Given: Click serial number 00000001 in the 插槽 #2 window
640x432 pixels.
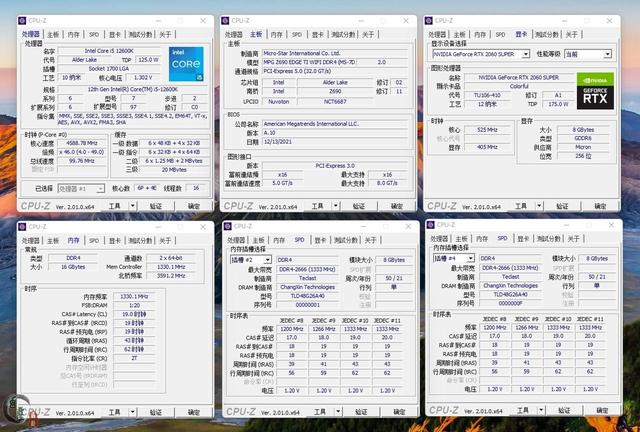Looking at the screenshot, I should click(308, 305).
